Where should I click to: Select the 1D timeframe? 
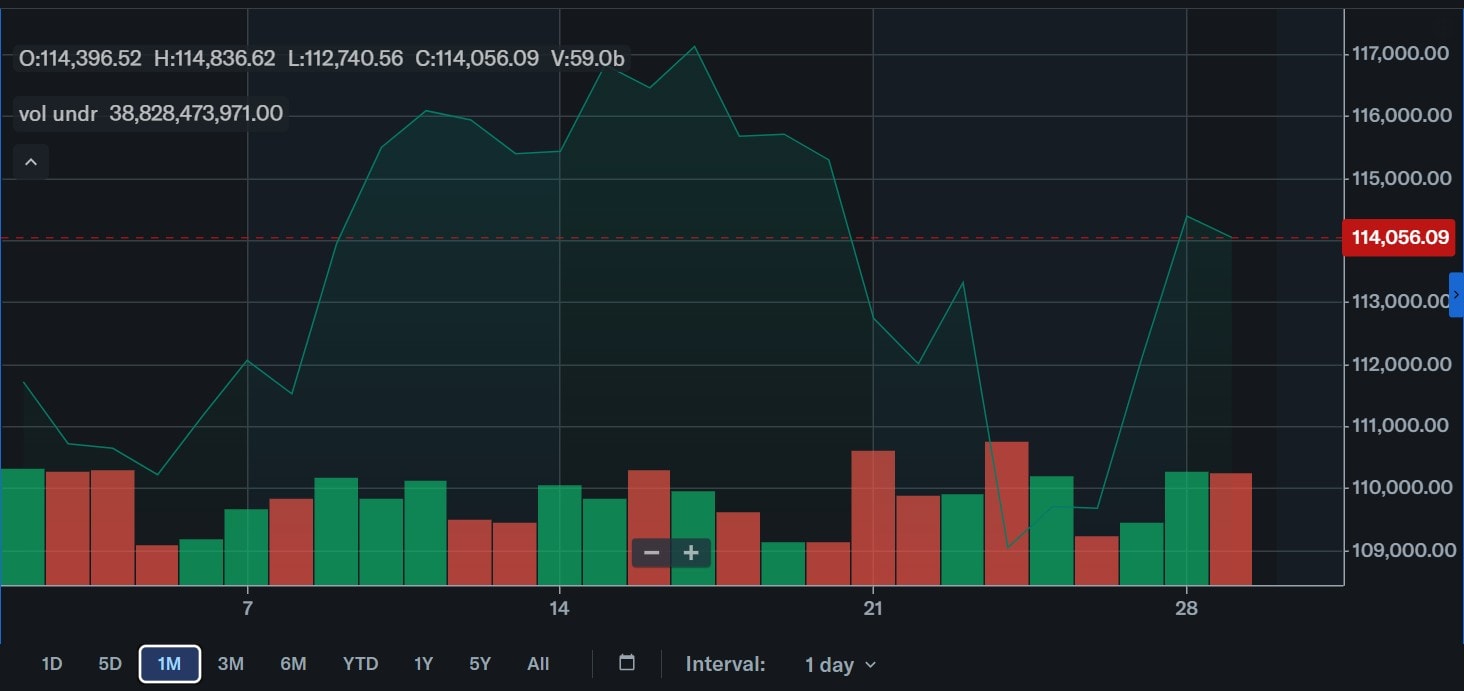[x=52, y=663]
